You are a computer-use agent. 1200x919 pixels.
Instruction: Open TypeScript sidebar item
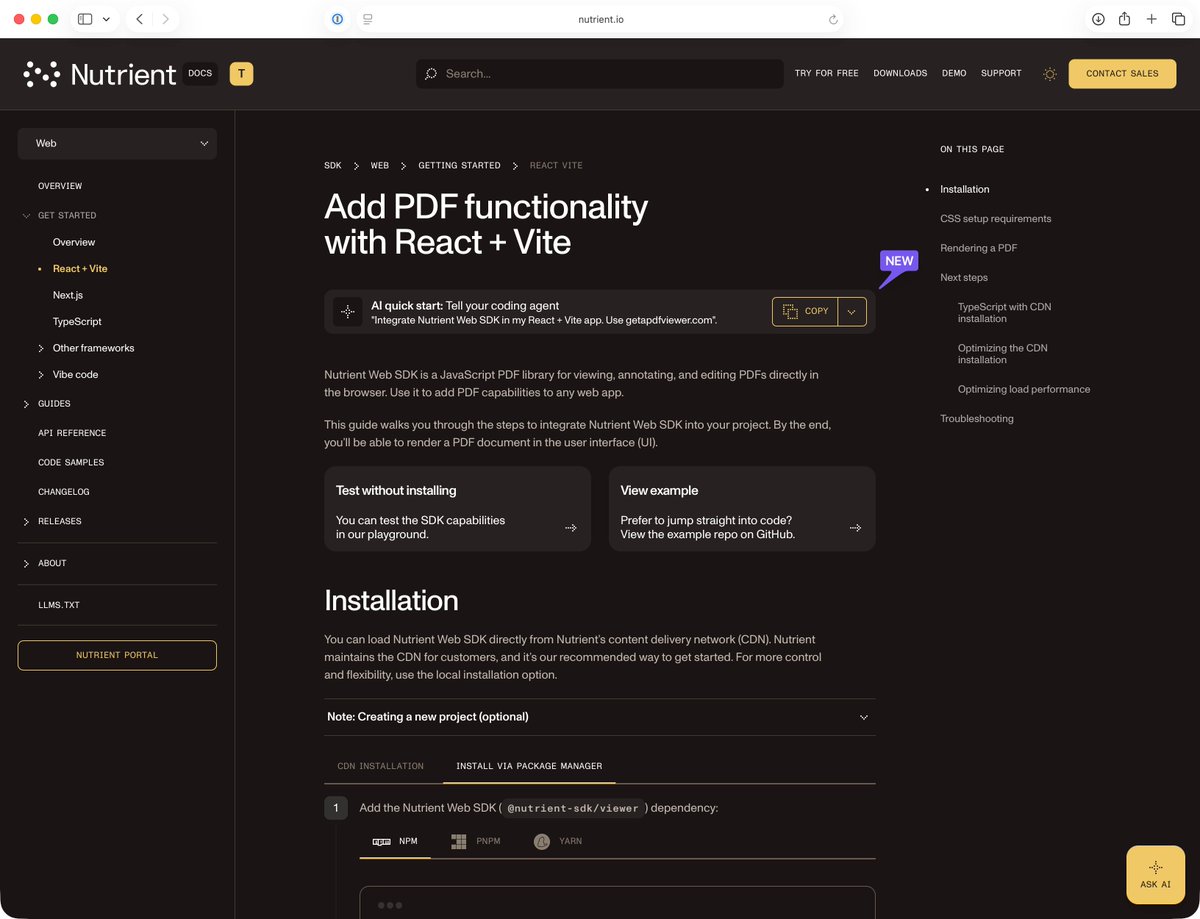pyautogui.click(x=77, y=322)
